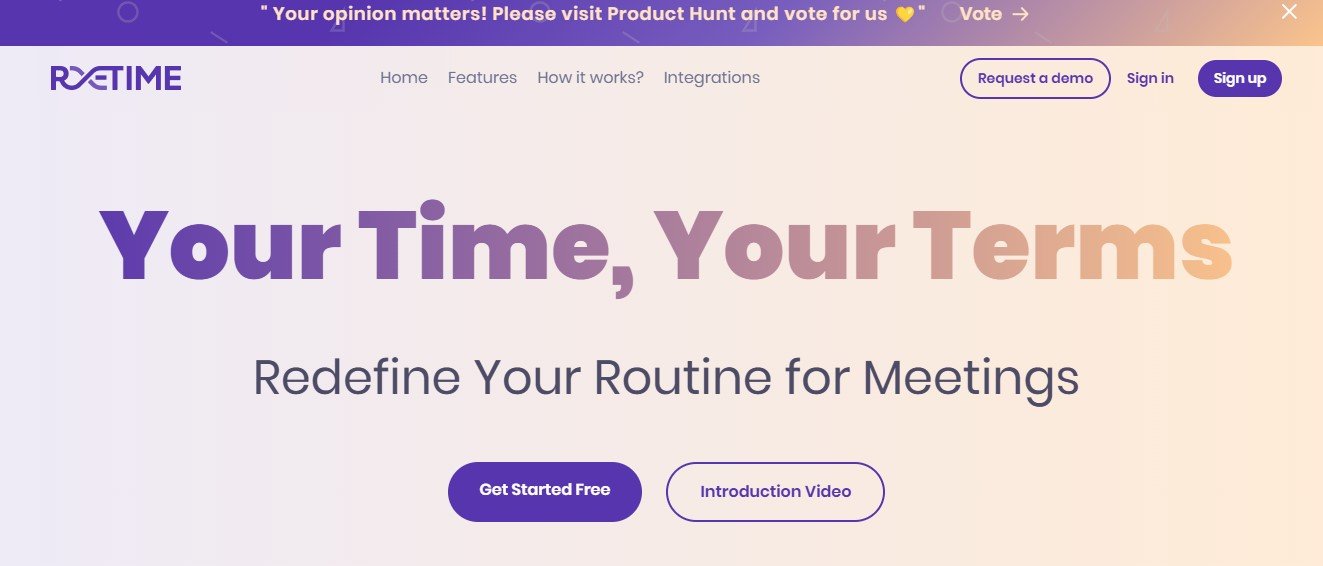This screenshot has height=566, width=1323.
Task: Open the 'How it works?' section
Action: tap(590, 78)
